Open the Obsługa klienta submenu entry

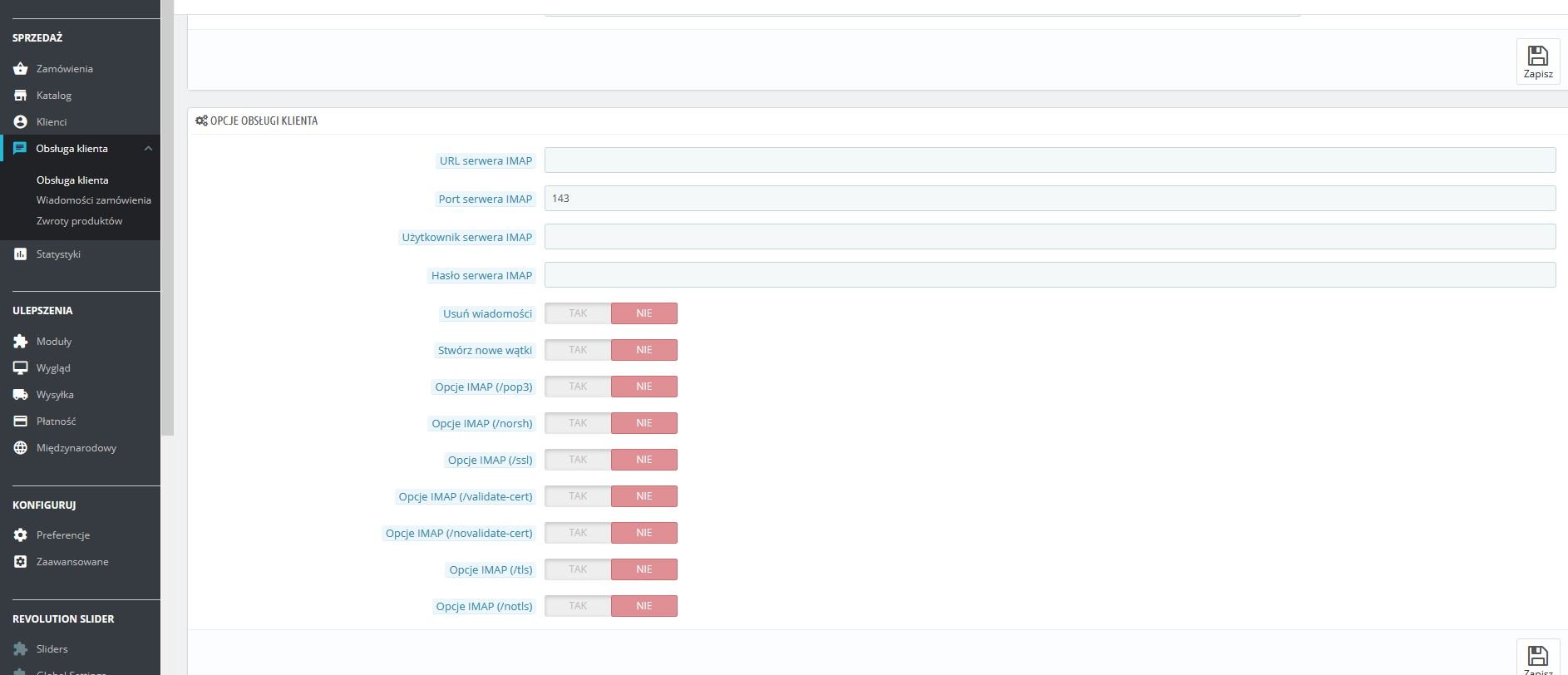[x=72, y=180]
